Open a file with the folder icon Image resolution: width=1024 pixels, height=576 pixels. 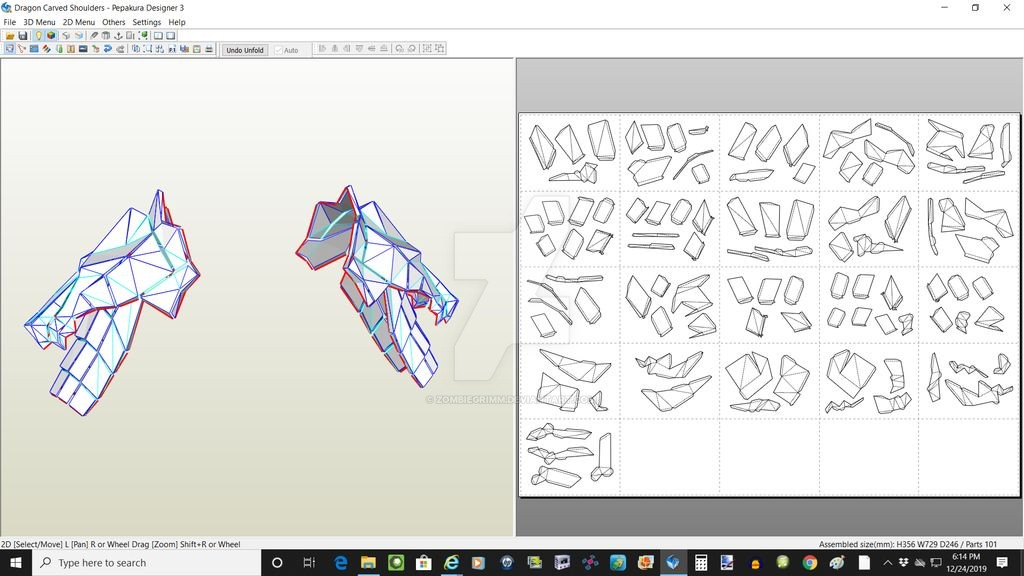point(10,36)
